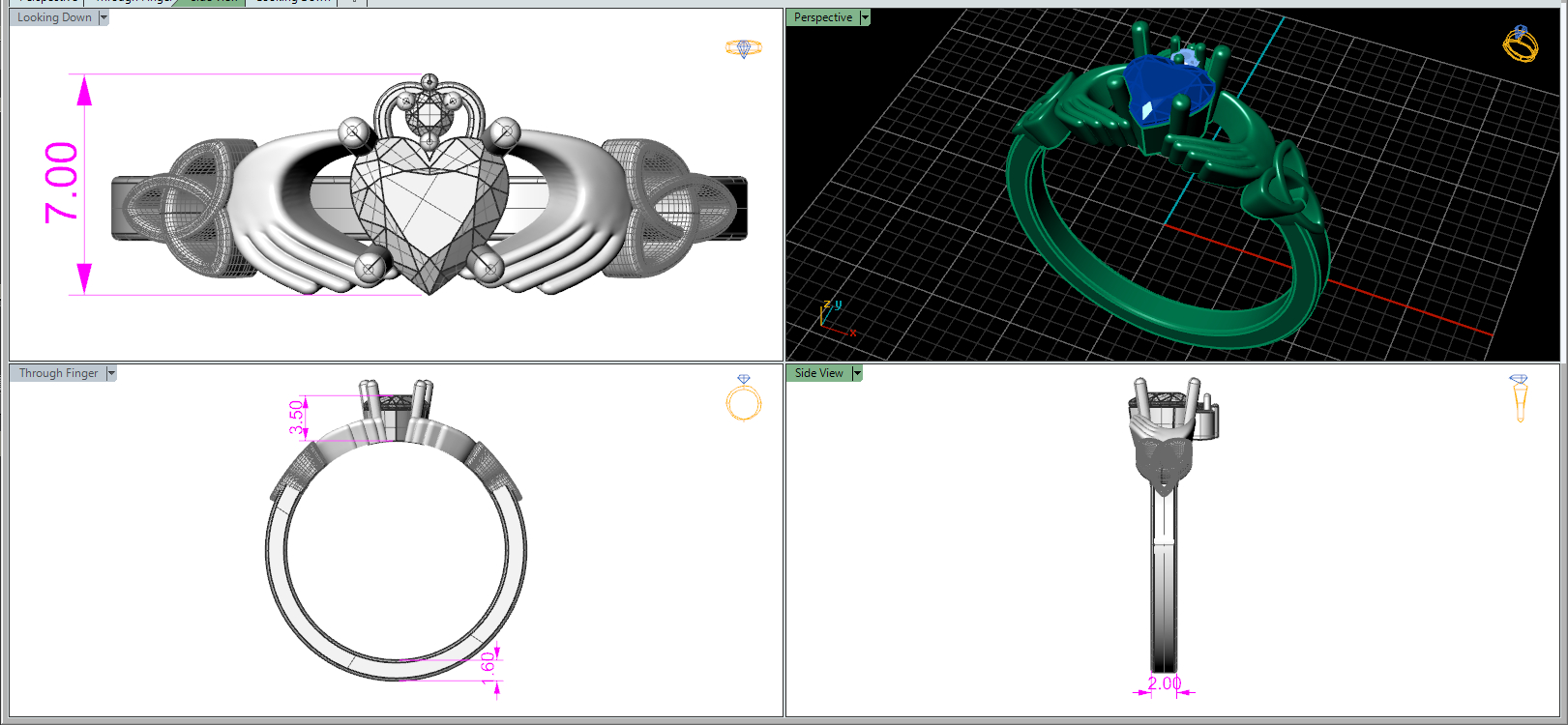Select the 7.00 dimension label
Image resolution: width=1568 pixels, height=725 pixels.
(61, 182)
